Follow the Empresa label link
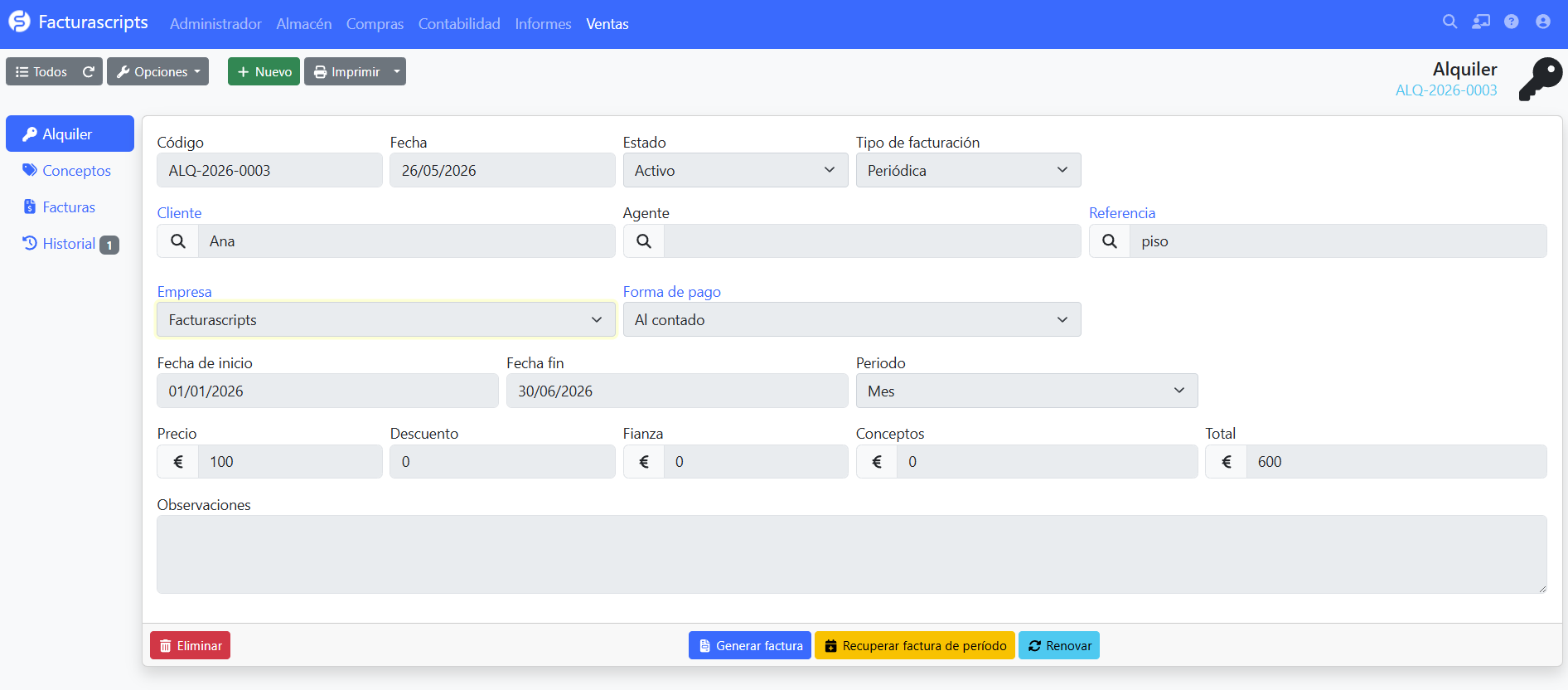 point(184,292)
